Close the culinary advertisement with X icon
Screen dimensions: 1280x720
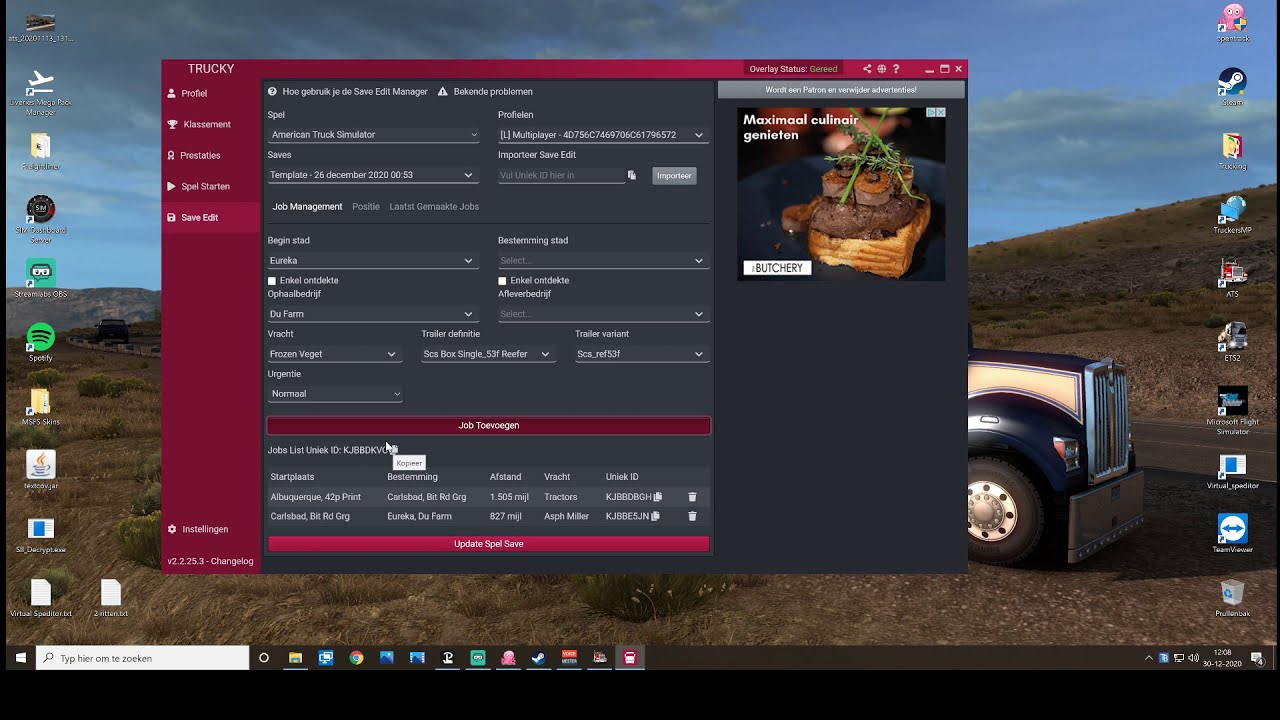pyautogui.click(x=940, y=113)
